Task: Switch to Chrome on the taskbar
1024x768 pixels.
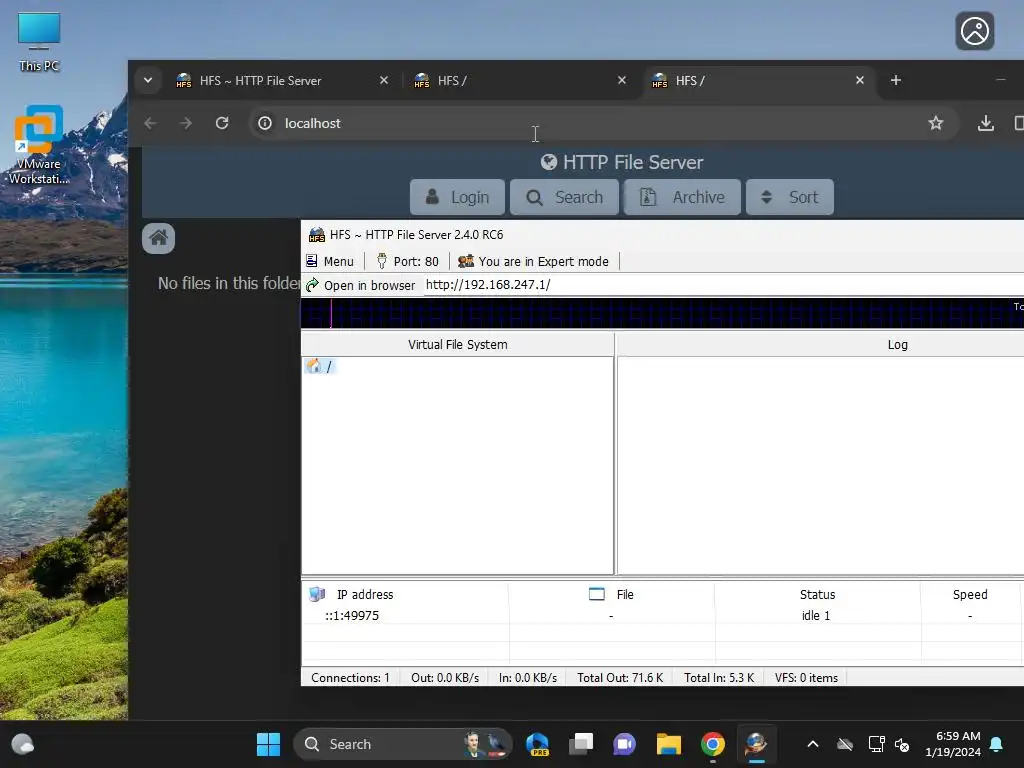Action: coord(712,744)
